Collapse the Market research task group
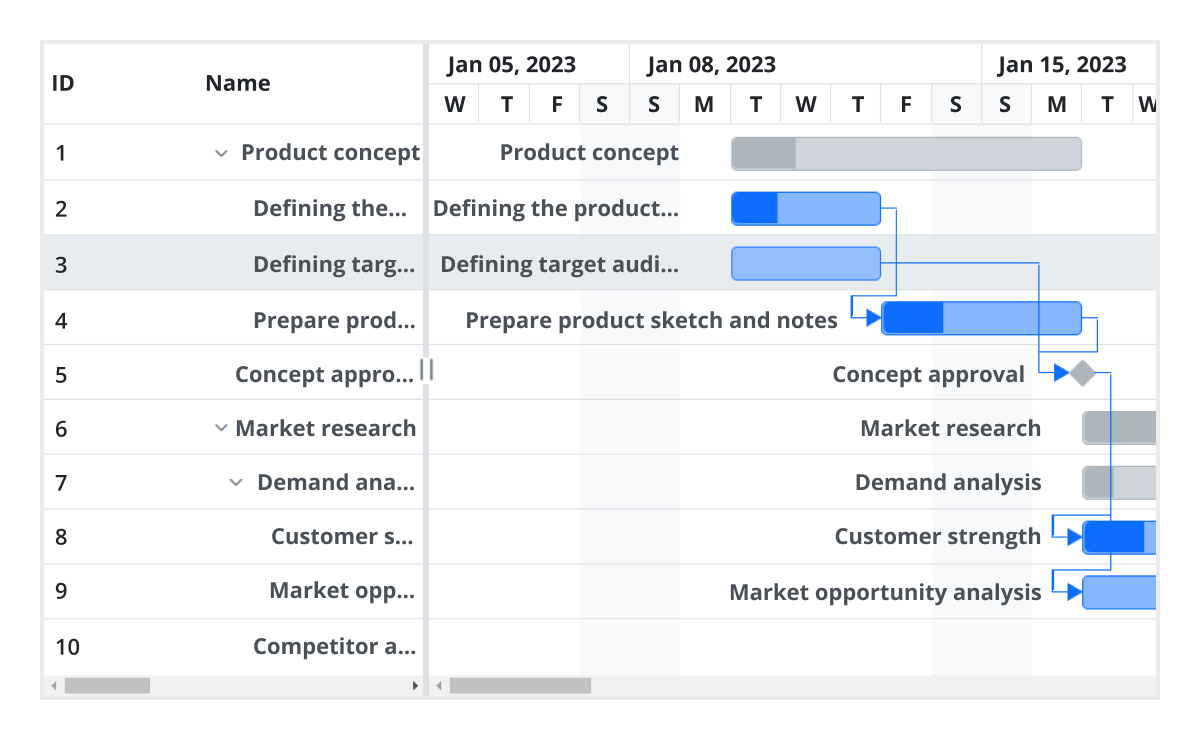This screenshot has height=740, width=1200. [220, 427]
